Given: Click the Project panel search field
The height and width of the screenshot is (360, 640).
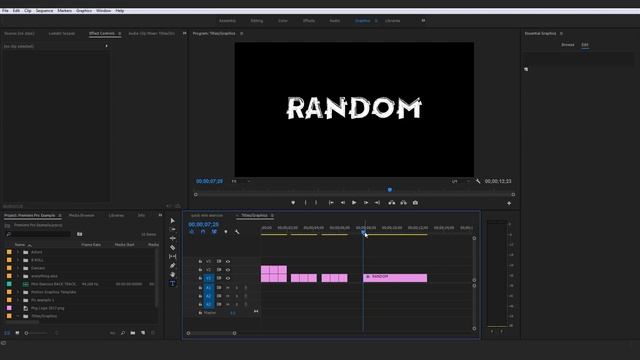Looking at the screenshot, I should pos(39,234).
